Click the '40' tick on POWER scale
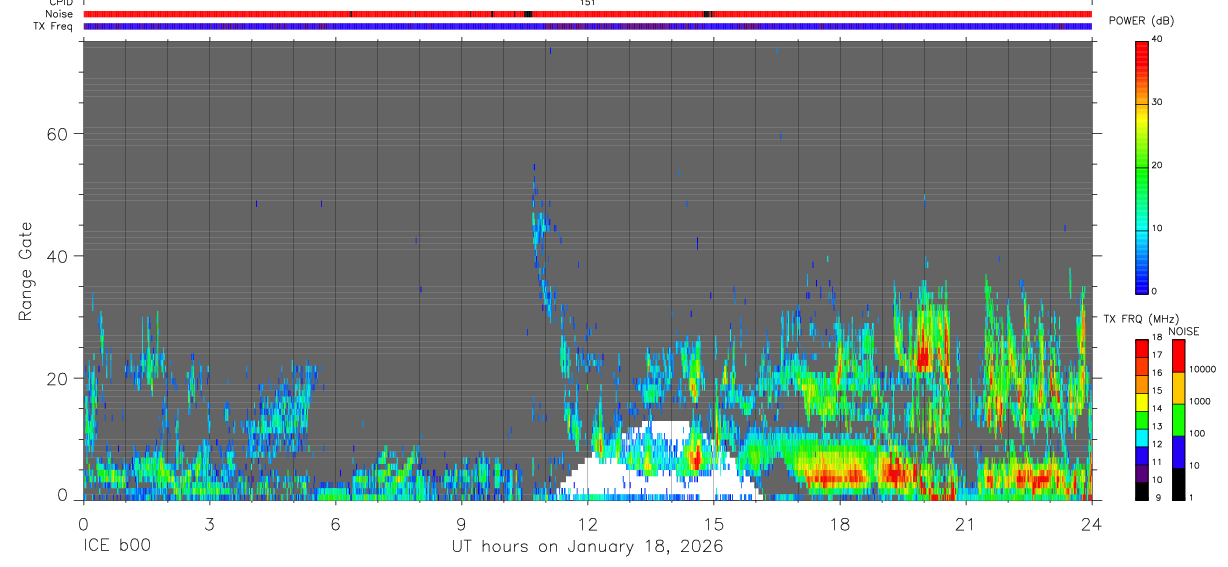The width and height of the screenshot is (1228, 567). tap(1158, 39)
